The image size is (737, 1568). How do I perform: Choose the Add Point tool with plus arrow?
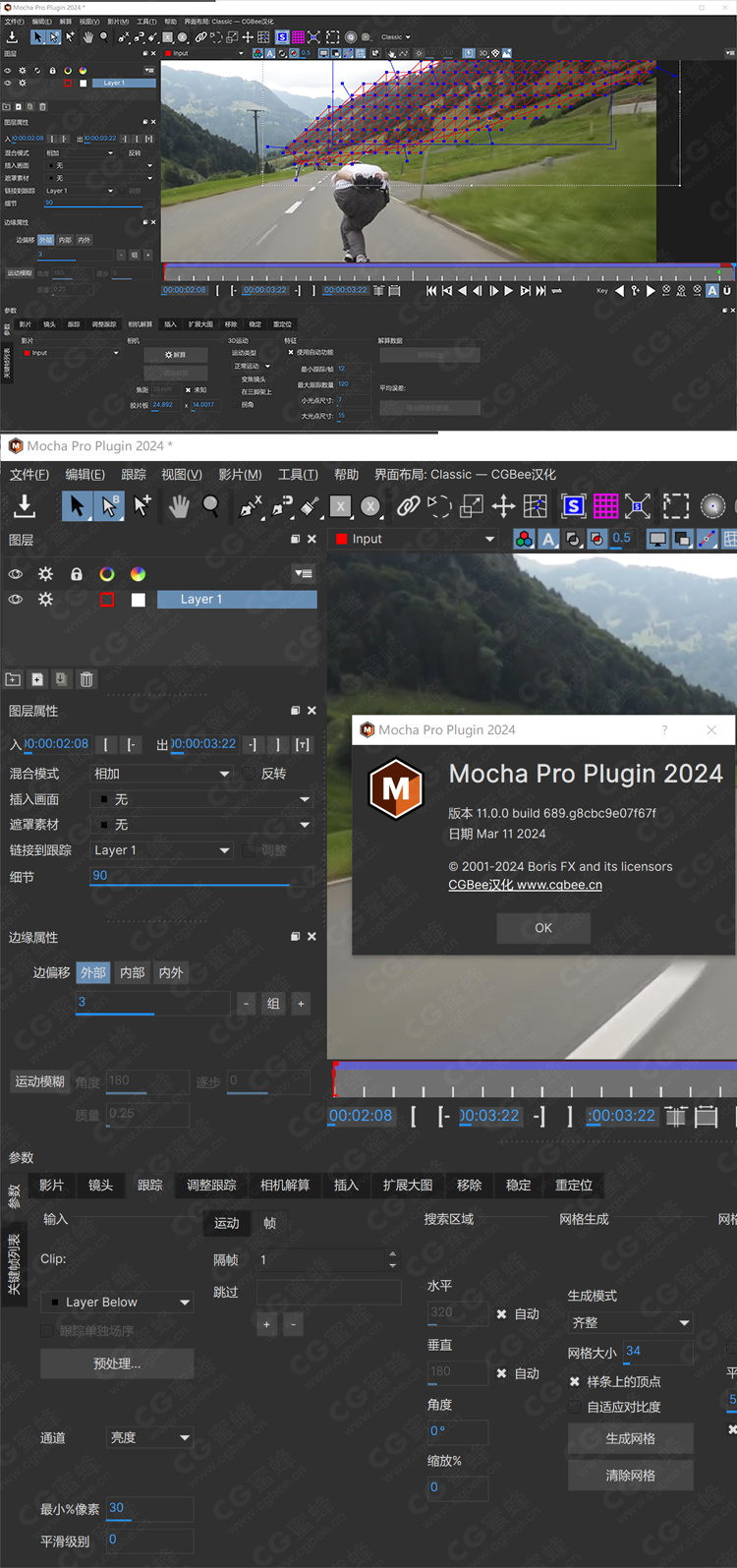click(142, 506)
